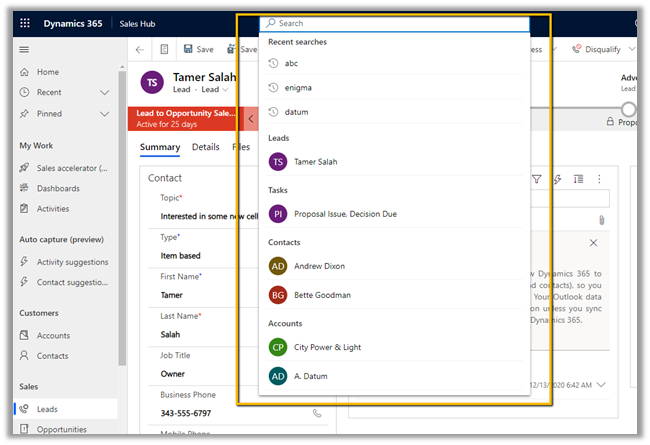This screenshot has height=445, width=650.
Task: Open account City Power & Light result
Action: point(394,347)
